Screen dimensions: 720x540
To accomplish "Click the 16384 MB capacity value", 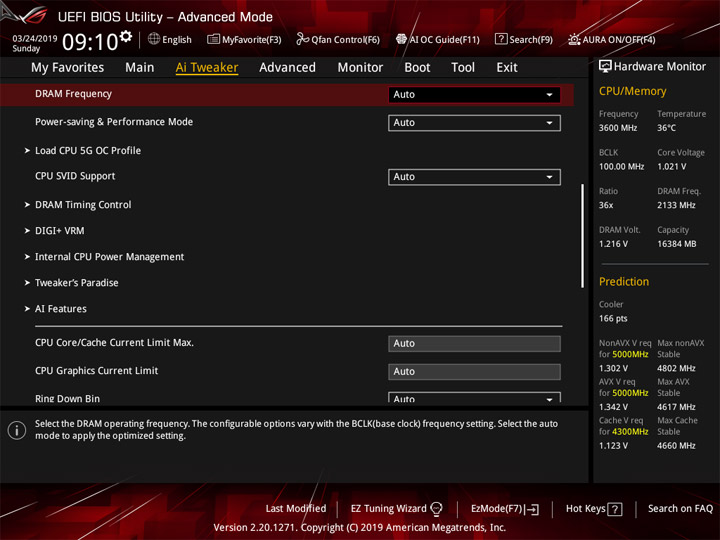I will pos(676,244).
